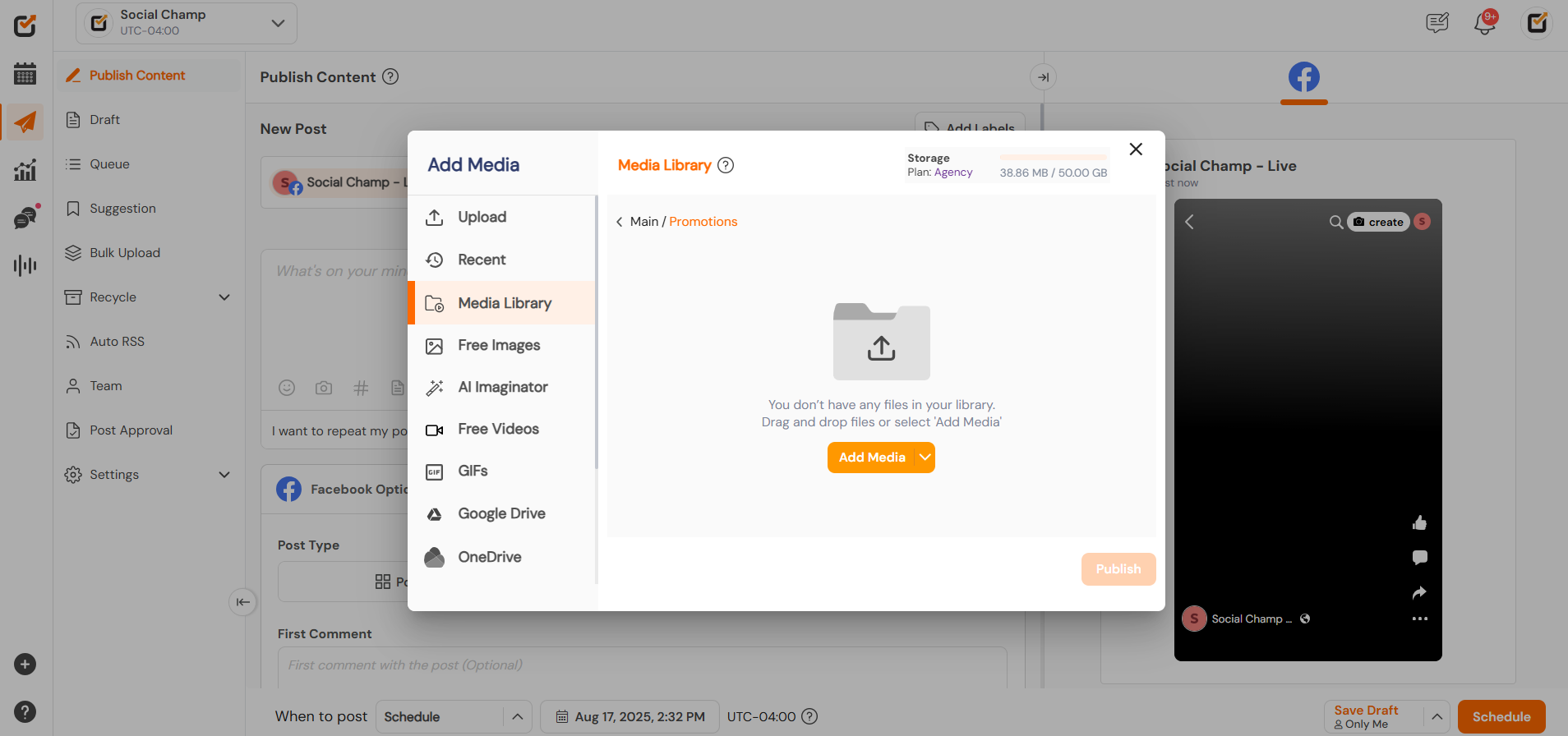Open the Add Media dropdown arrow
Screen dimensions: 1568x736
pyautogui.click(x=925, y=458)
